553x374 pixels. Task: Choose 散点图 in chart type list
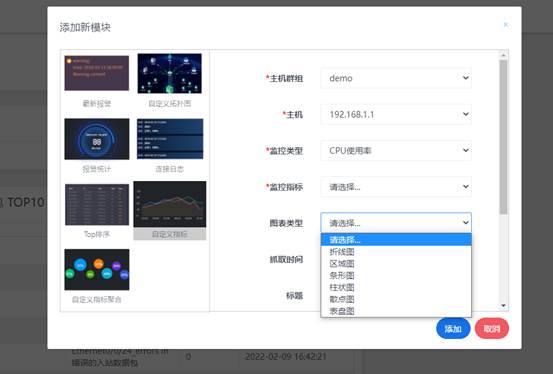pyautogui.click(x=396, y=299)
